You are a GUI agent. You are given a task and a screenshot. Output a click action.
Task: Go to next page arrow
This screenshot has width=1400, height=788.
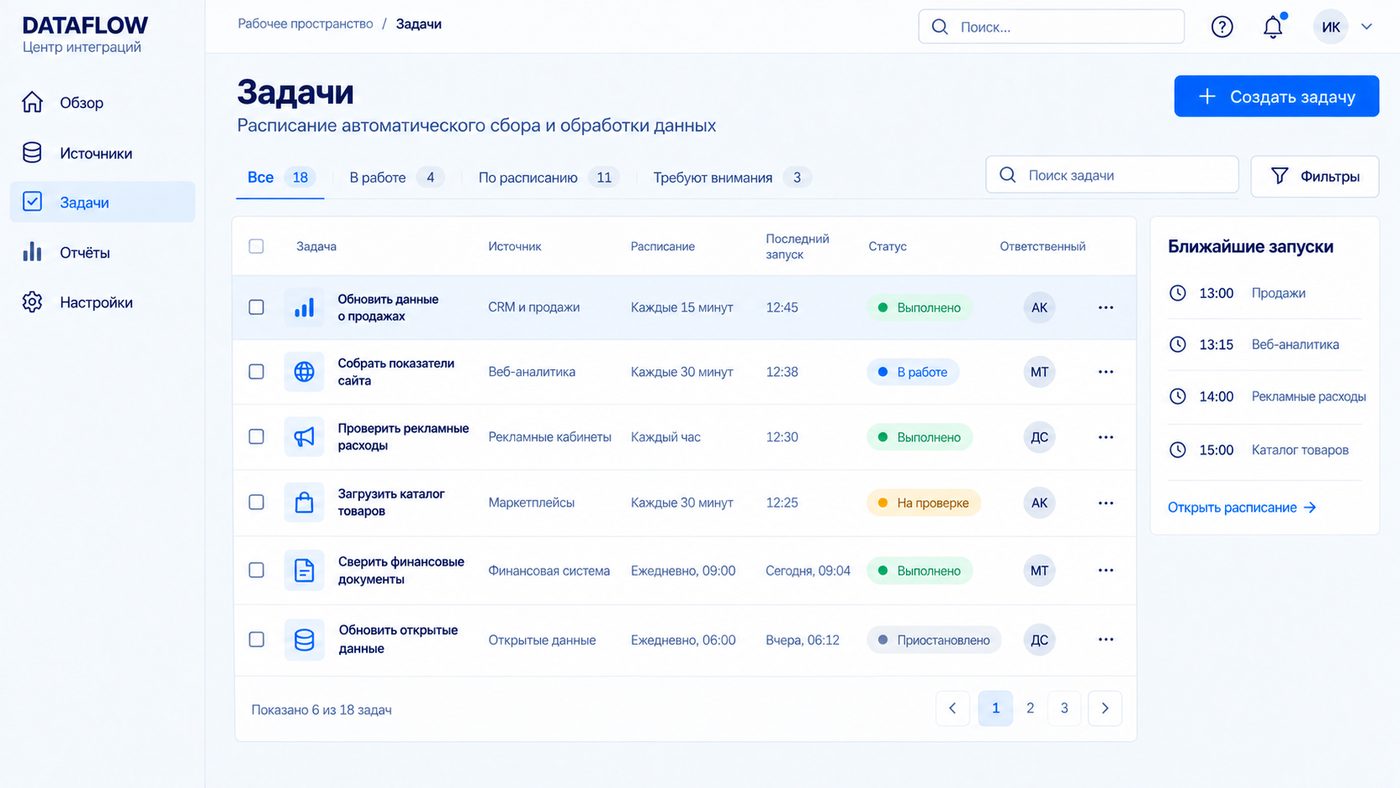click(1105, 708)
